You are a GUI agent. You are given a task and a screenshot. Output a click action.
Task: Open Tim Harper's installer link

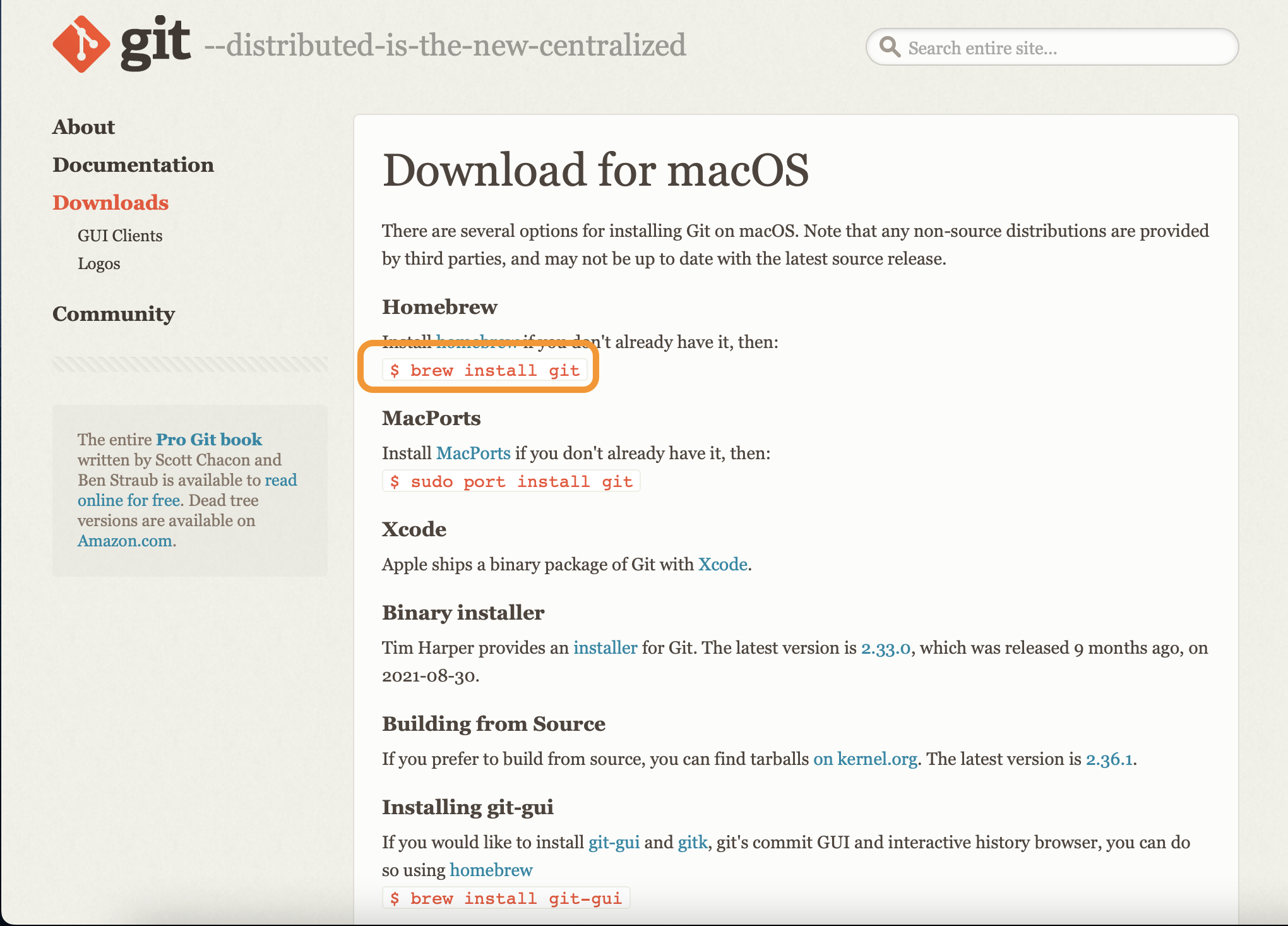click(605, 647)
